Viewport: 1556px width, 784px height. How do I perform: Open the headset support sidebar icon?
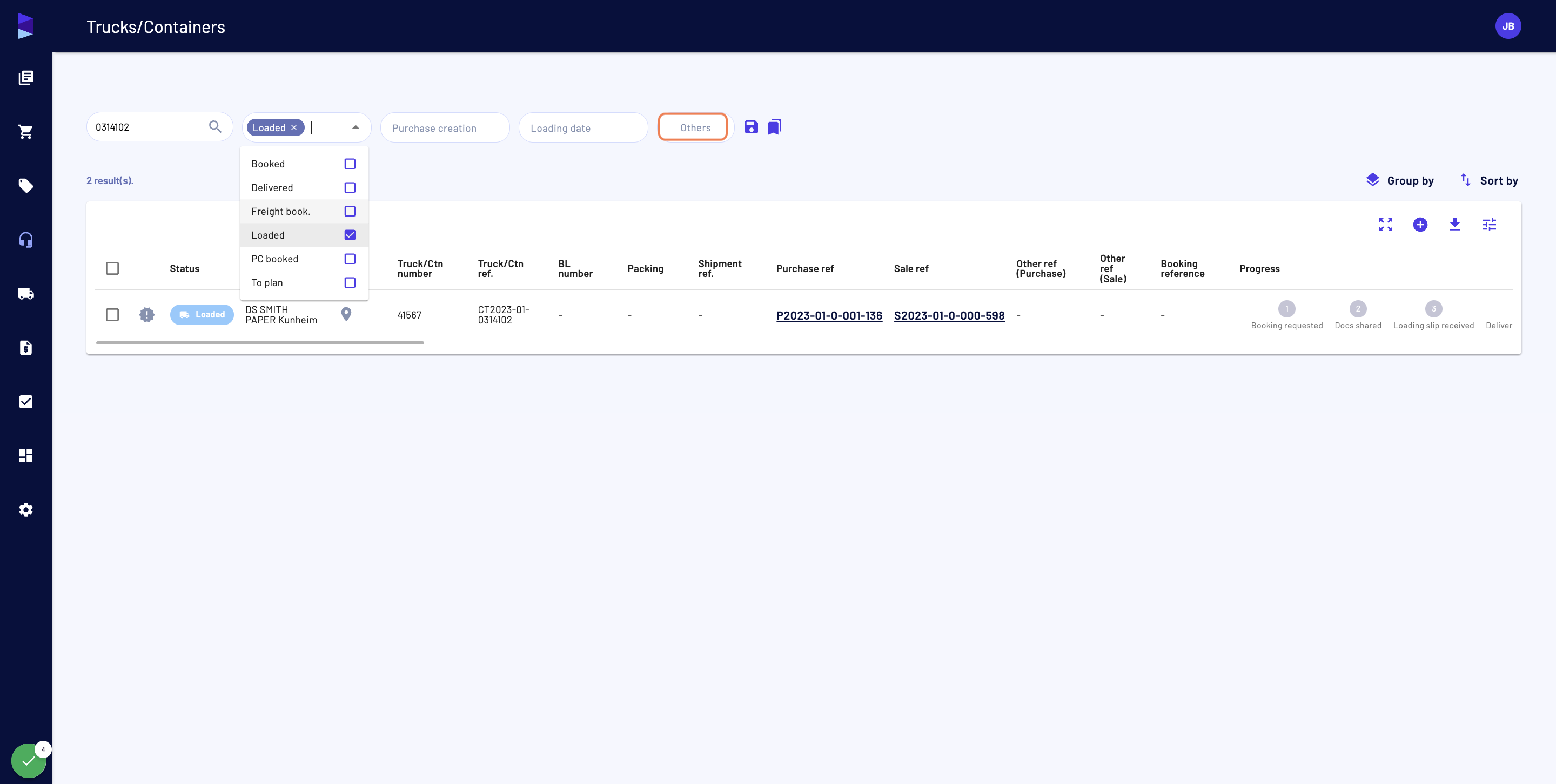pos(25,240)
